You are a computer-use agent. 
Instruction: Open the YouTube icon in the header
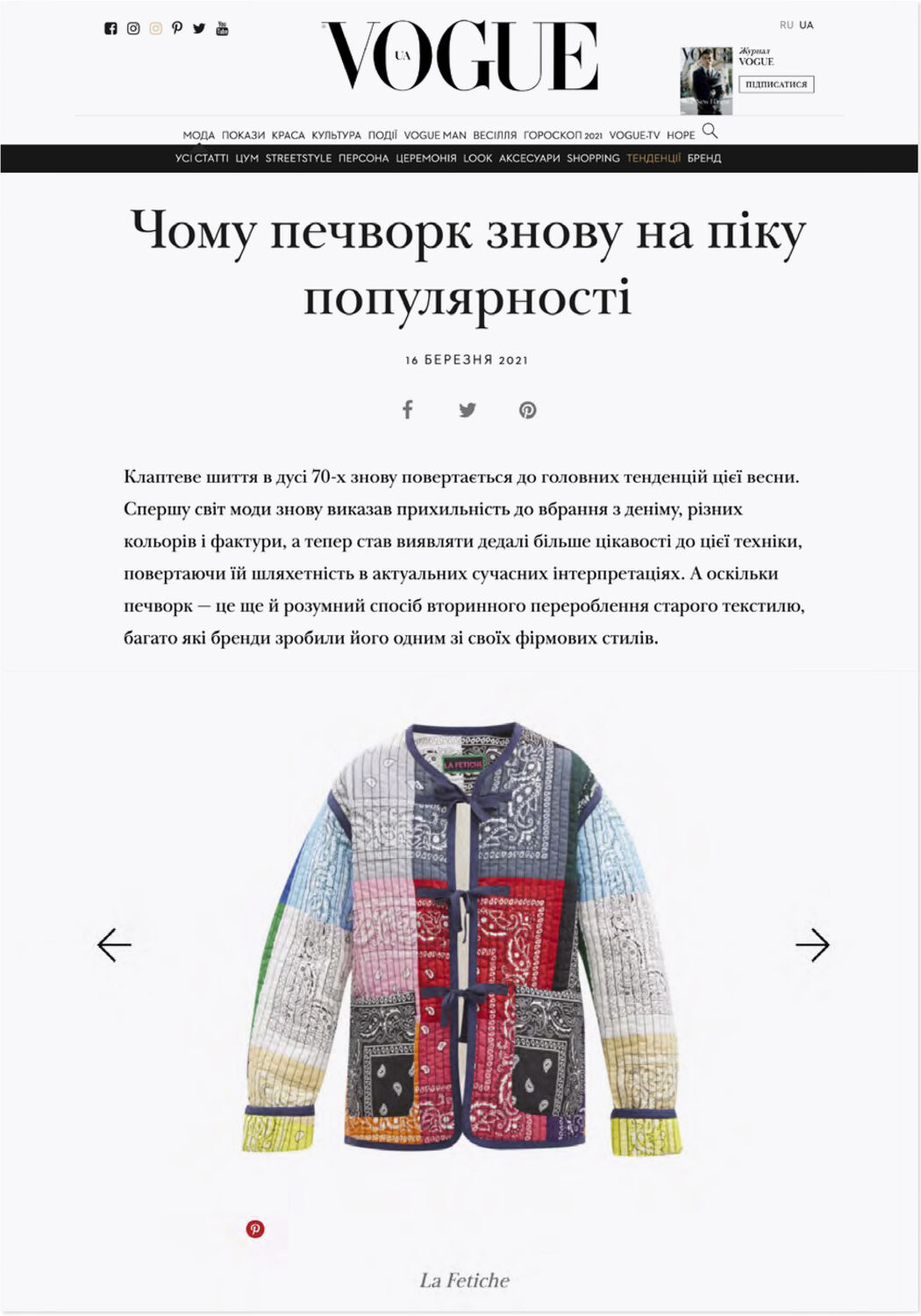pyautogui.click(x=222, y=28)
